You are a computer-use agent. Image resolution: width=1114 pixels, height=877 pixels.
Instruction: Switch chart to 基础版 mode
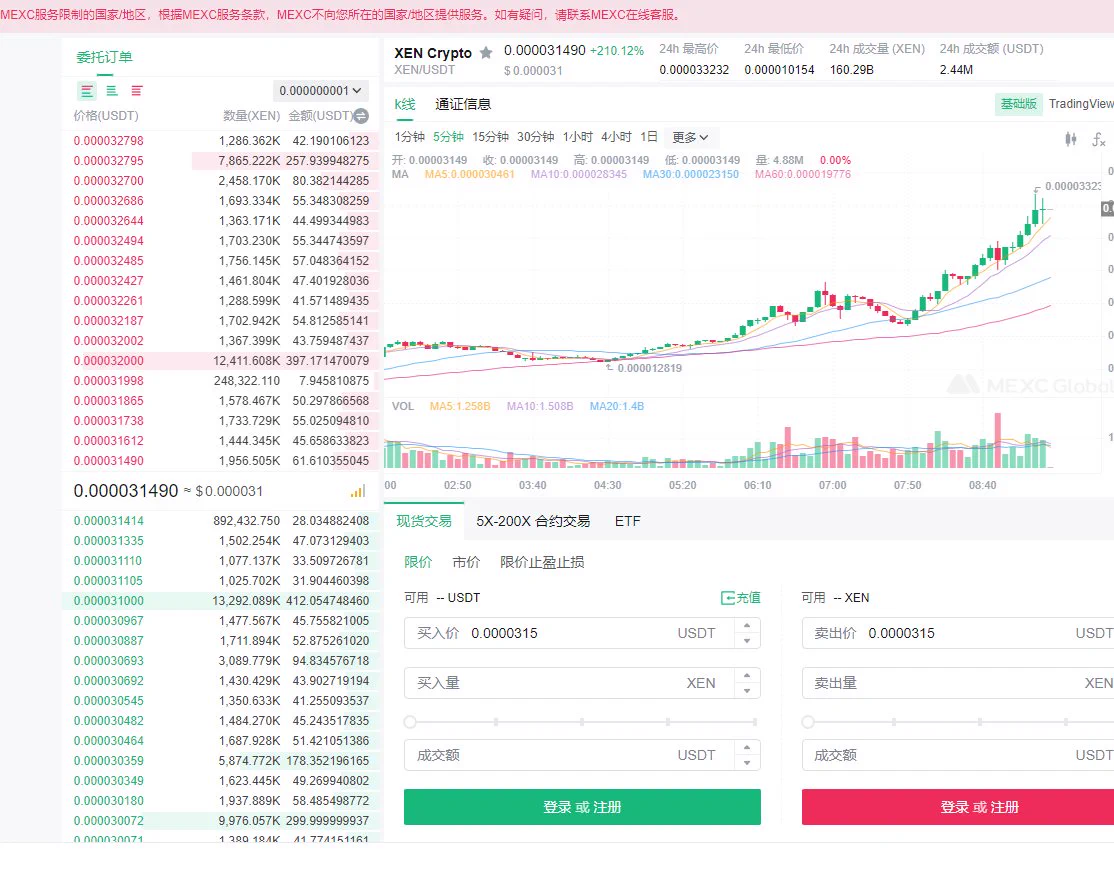(1019, 104)
